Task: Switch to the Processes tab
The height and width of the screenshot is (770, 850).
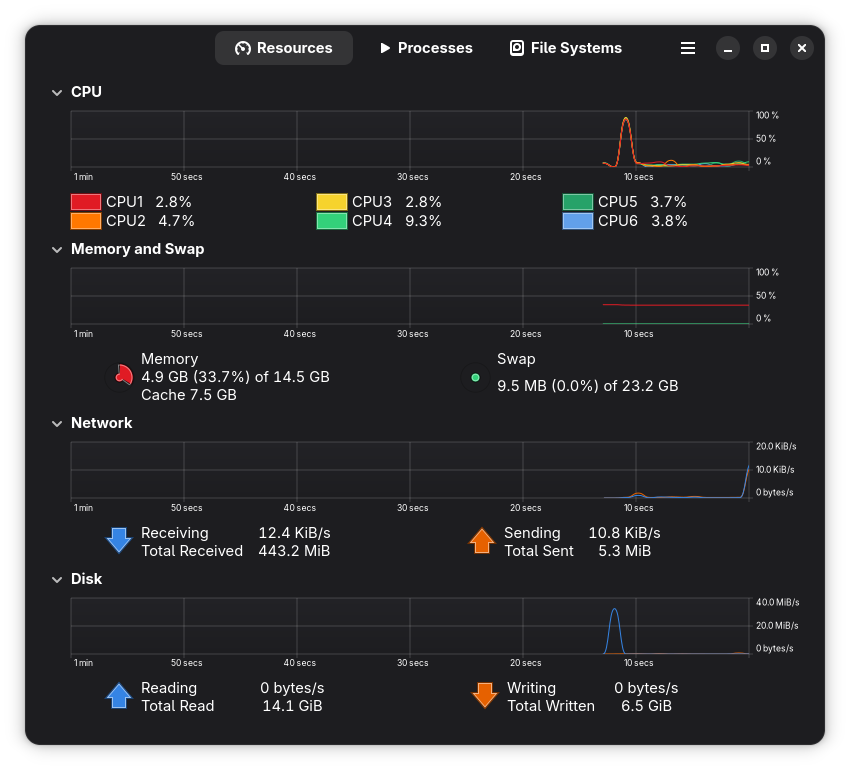Action: [x=425, y=48]
